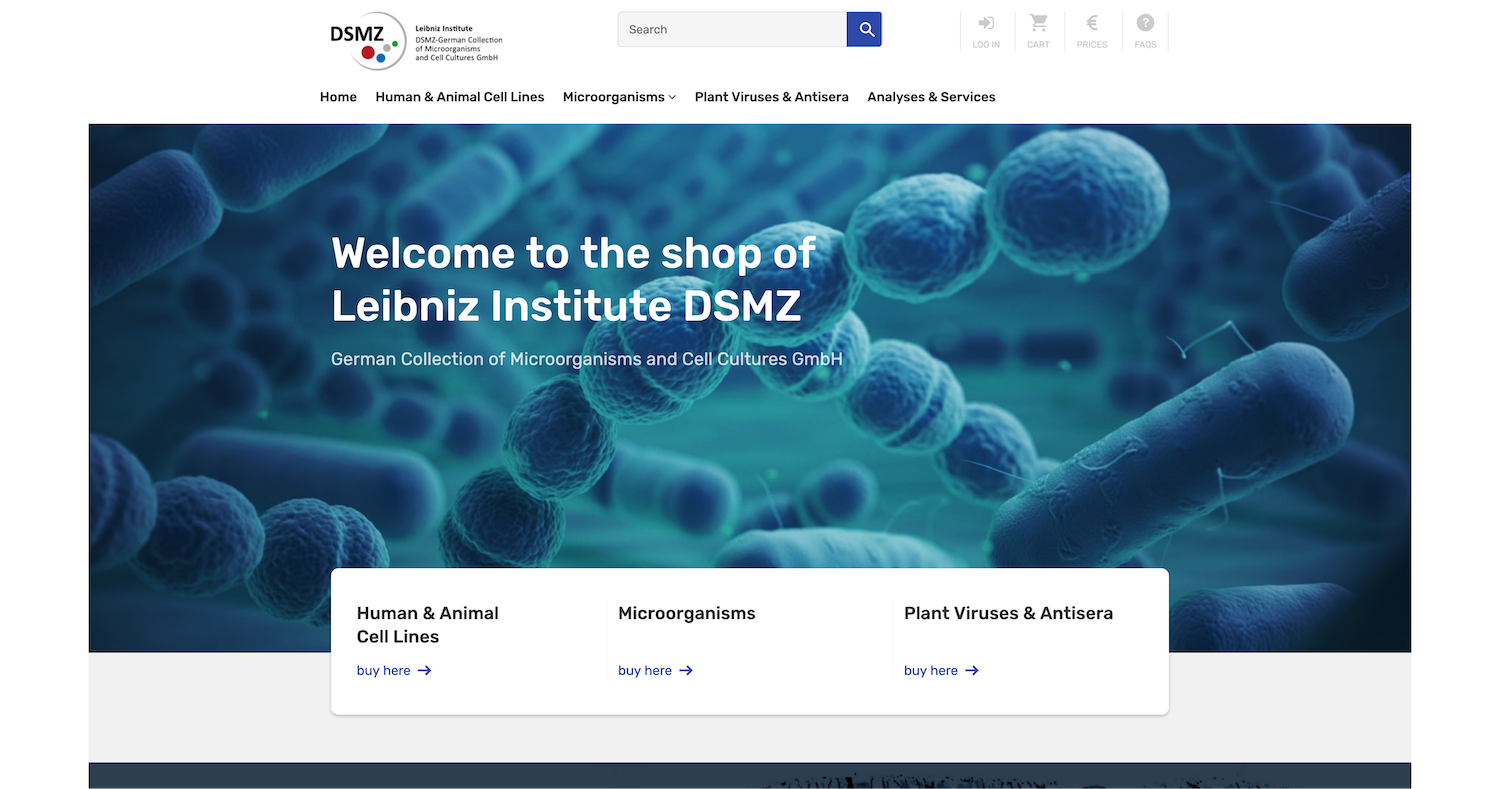Click buy here under Microorganisms
This screenshot has height=789, width=1500.
(655, 671)
